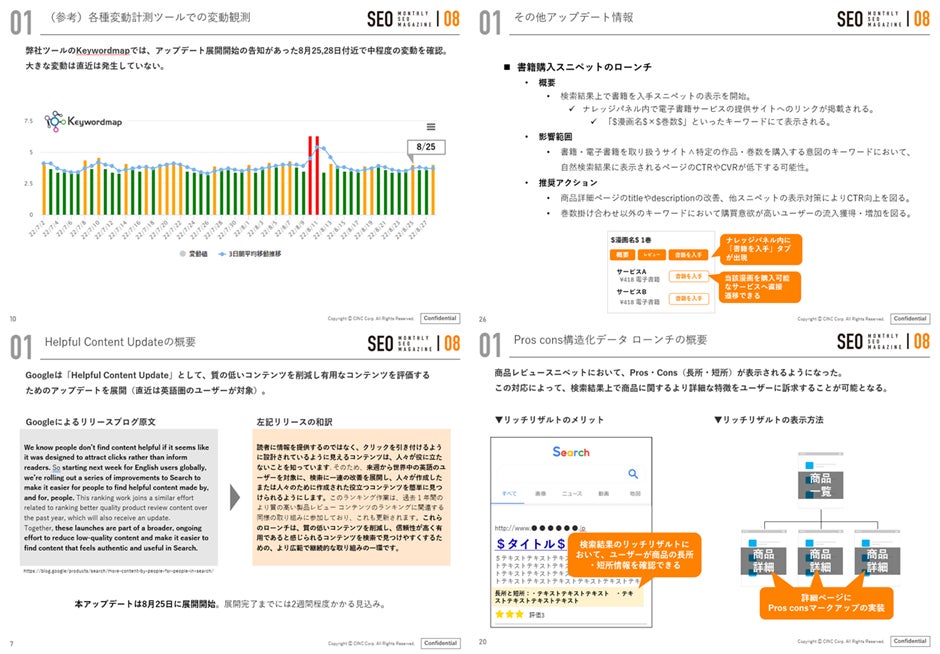Click the 長所と短所 highlighted snippet
Image resolution: width=940 pixels, height=654 pixels.
566,596
